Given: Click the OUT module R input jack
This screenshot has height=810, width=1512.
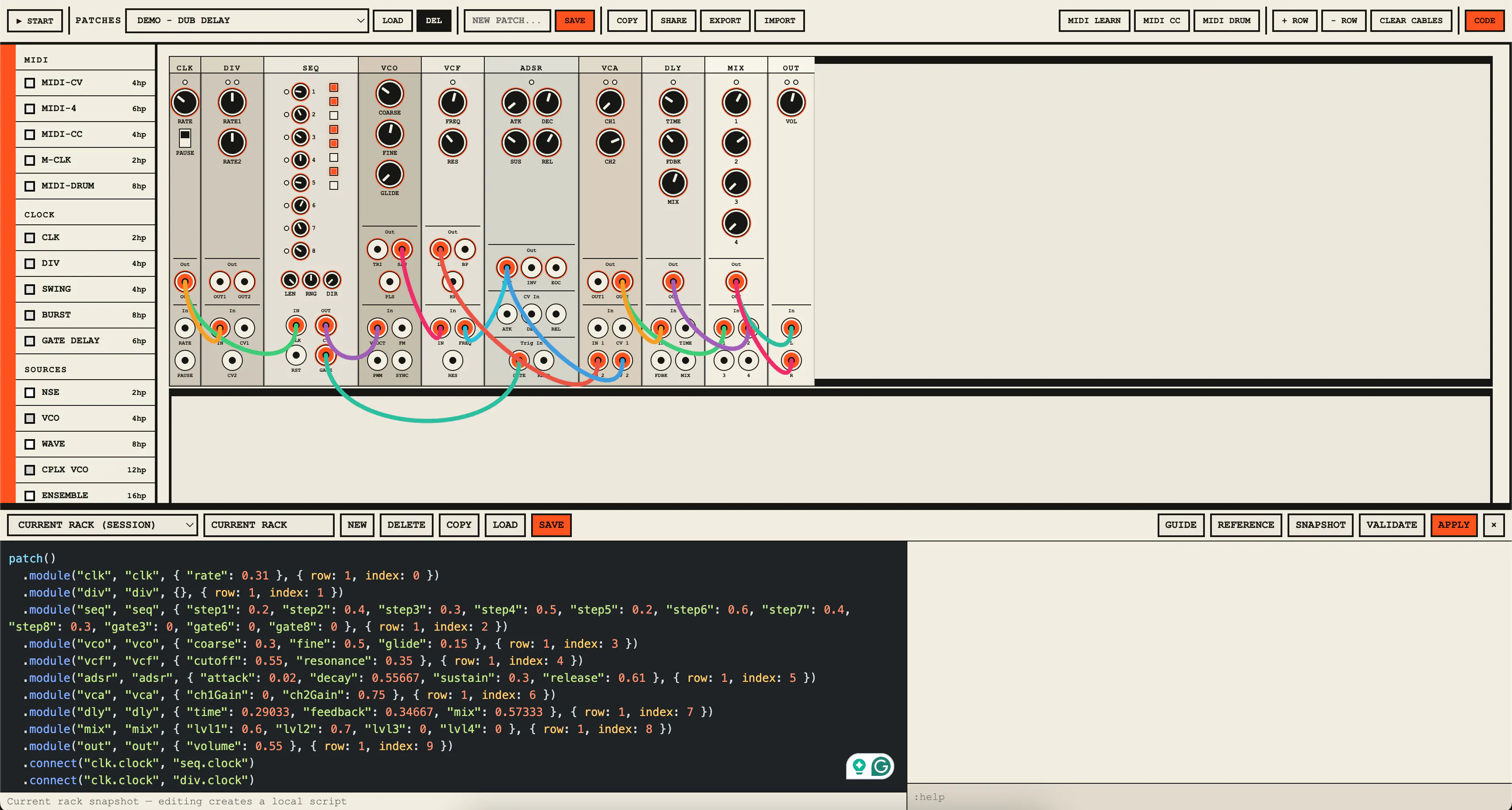Looking at the screenshot, I should [791, 360].
